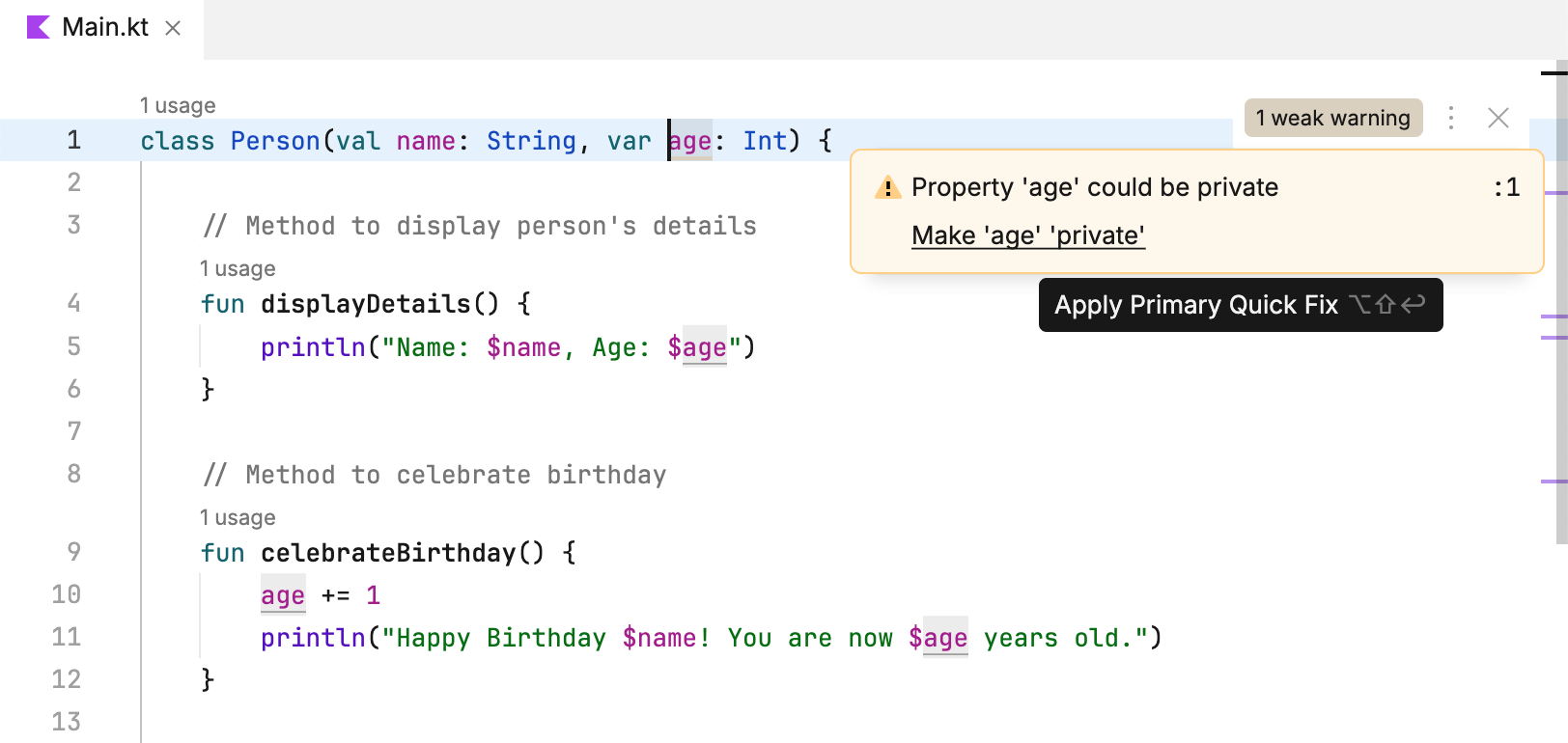Click '$name' in the line 5 println
This screenshot has height=743, width=1568.
[523, 347]
